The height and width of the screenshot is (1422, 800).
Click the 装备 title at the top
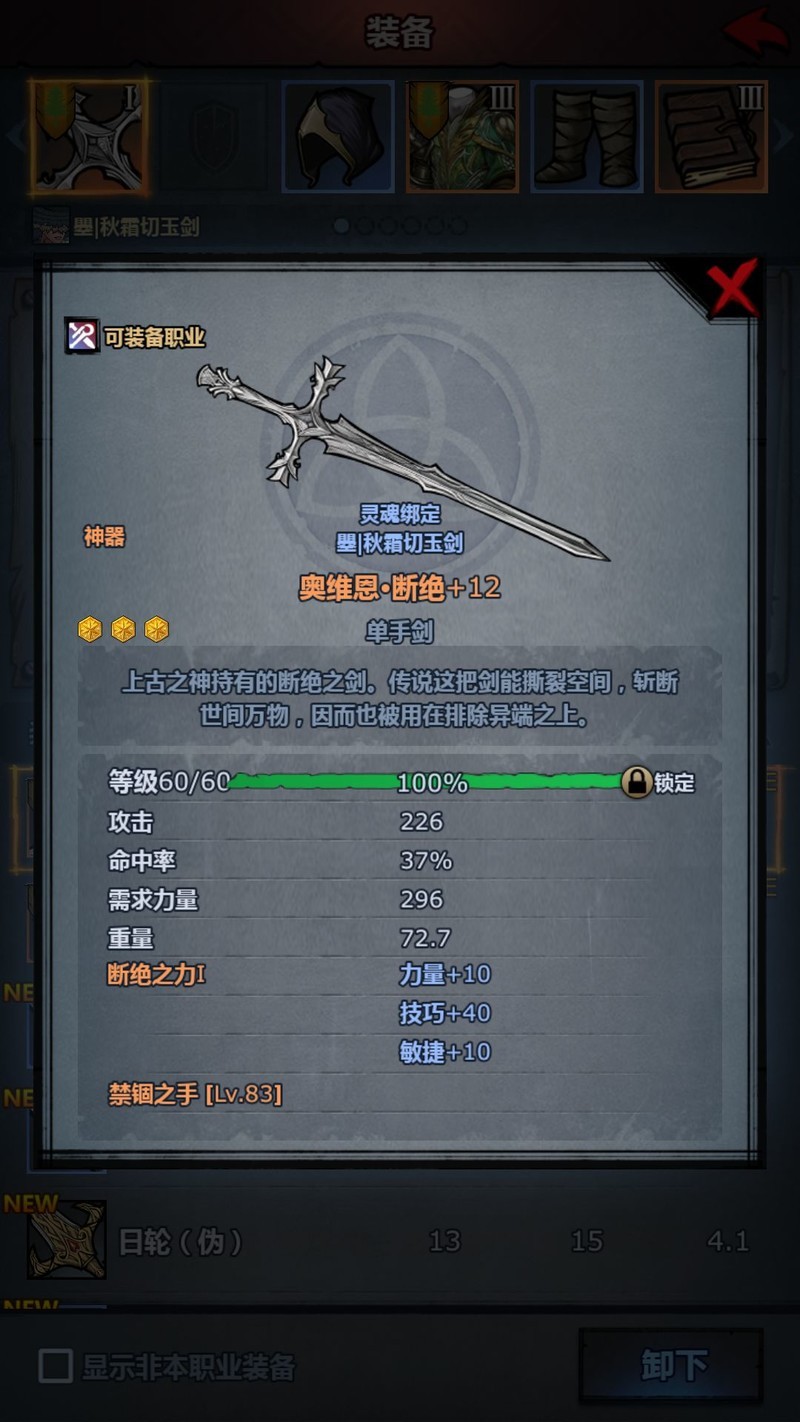(399, 33)
